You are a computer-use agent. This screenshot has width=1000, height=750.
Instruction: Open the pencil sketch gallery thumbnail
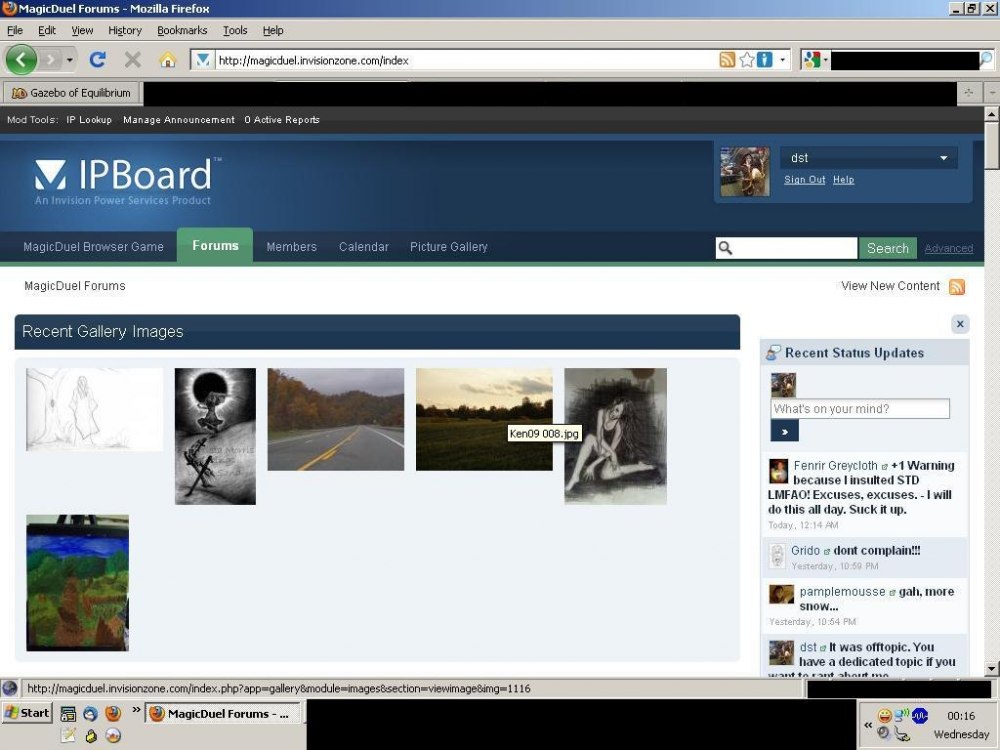coord(94,409)
